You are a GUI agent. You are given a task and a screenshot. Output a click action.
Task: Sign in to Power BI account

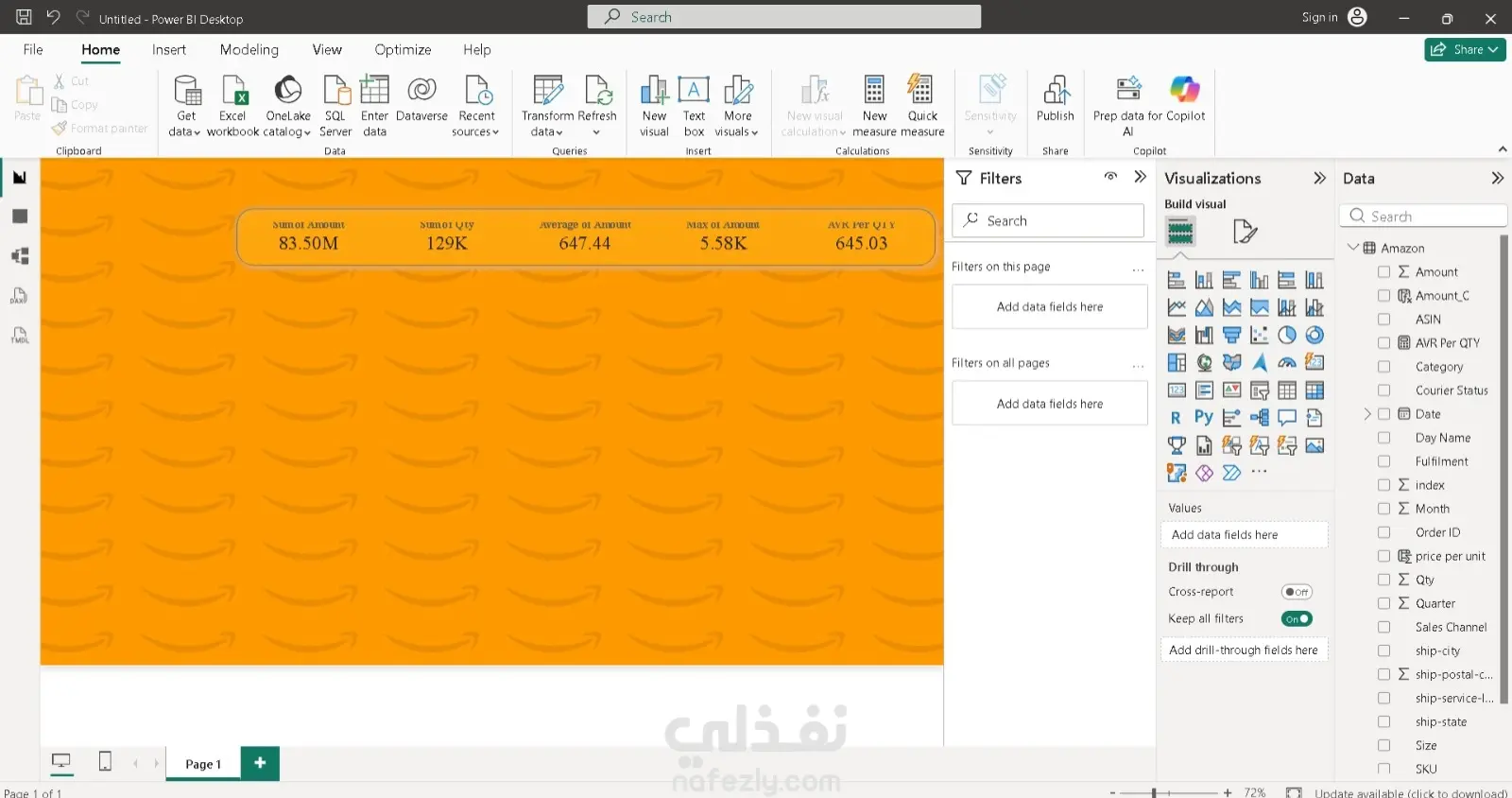pyautogui.click(x=1333, y=17)
